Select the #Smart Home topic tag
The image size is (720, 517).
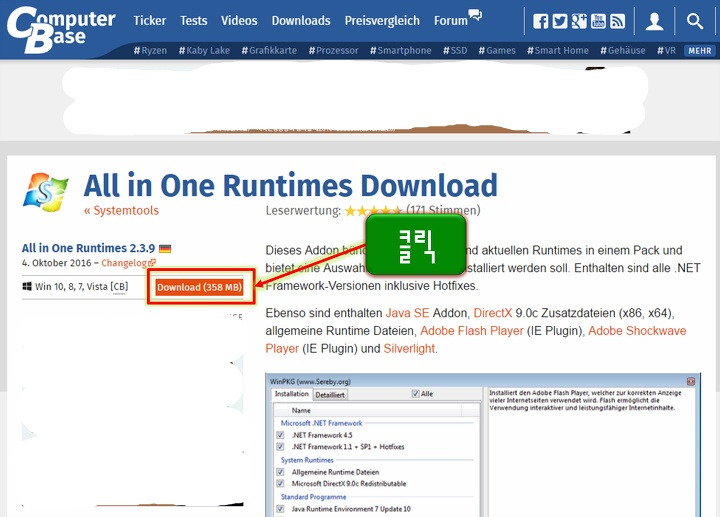click(558, 51)
